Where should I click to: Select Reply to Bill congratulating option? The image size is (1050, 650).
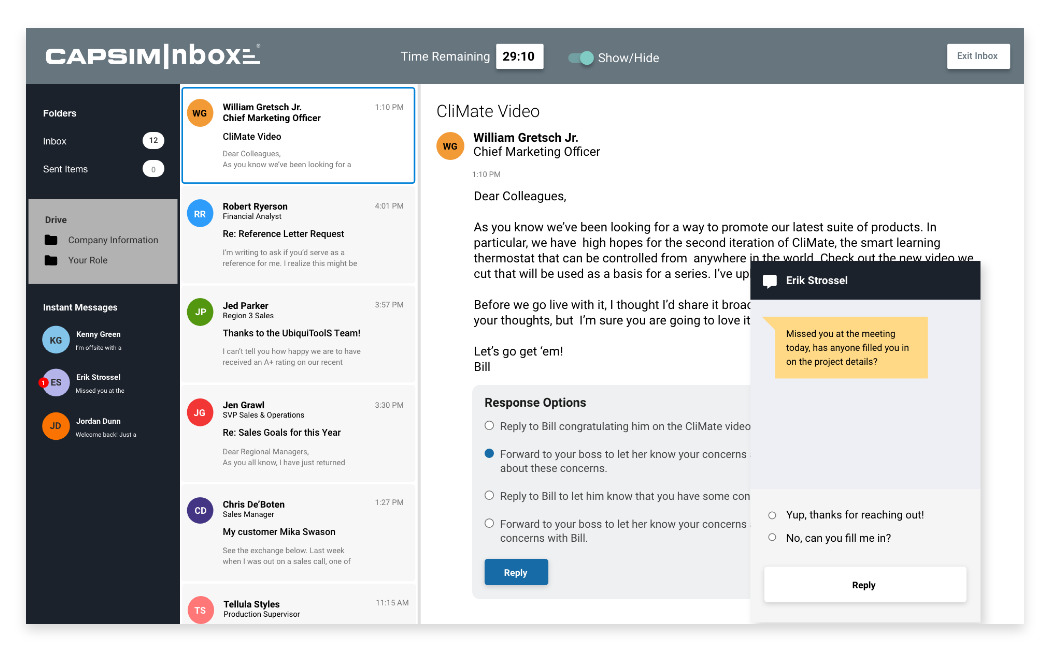coord(490,426)
